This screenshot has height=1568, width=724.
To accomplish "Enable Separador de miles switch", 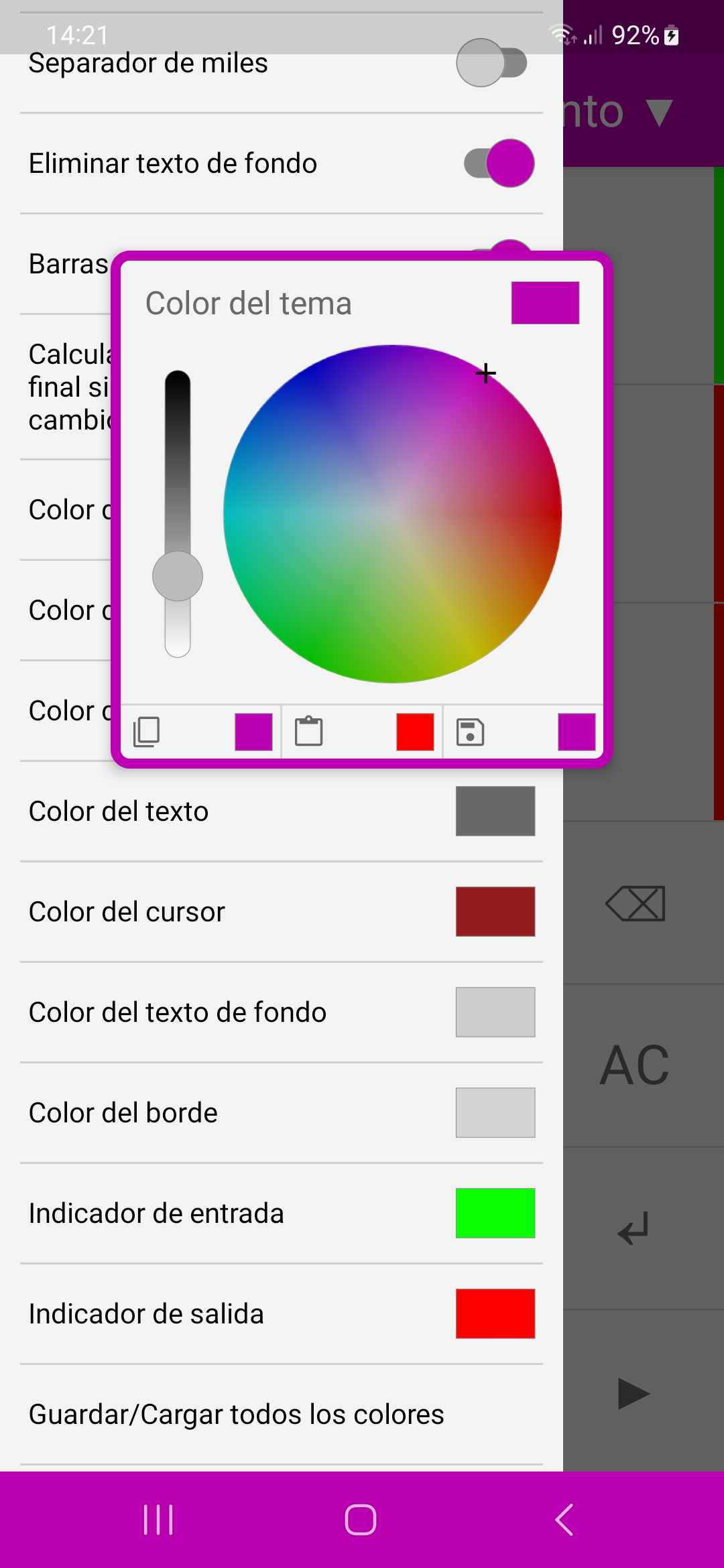I will (x=492, y=63).
